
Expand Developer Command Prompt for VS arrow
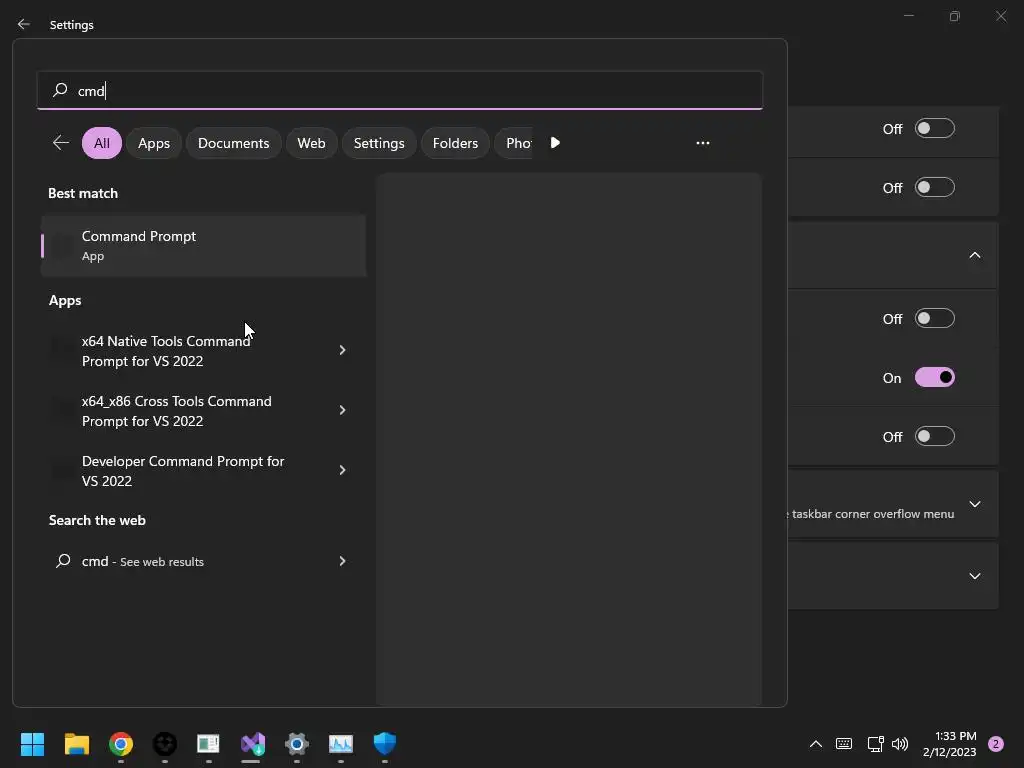click(x=342, y=470)
